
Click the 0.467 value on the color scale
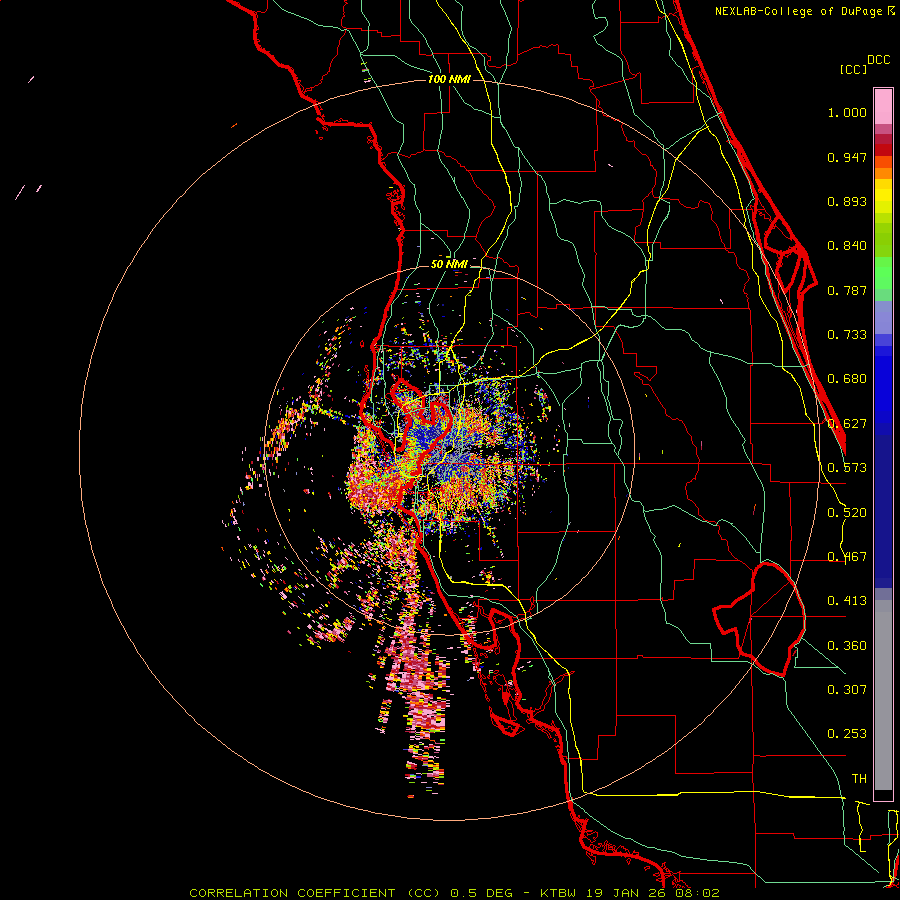pos(847,557)
